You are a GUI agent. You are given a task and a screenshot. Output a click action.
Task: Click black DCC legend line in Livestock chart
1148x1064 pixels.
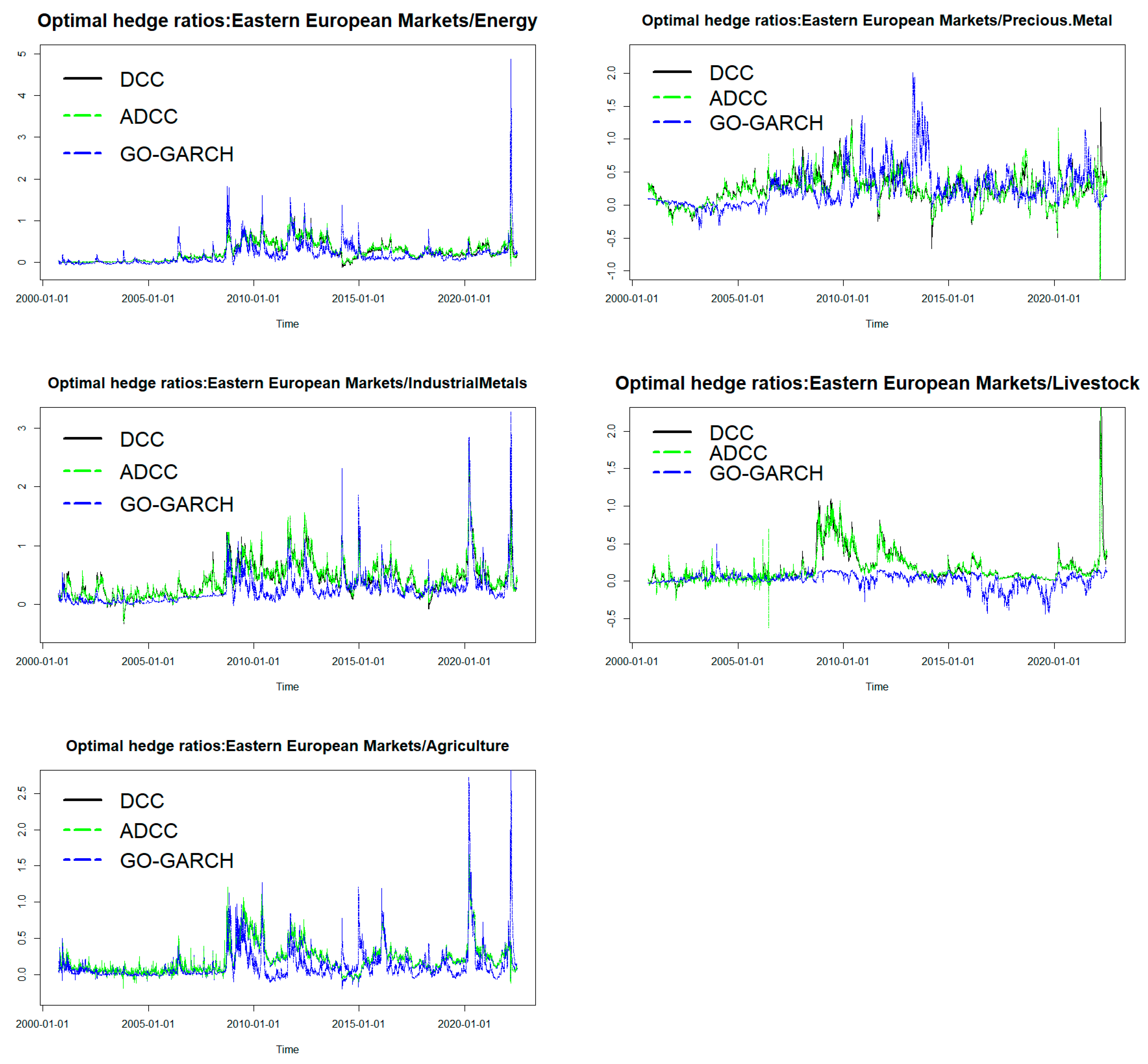pyautogui.click(x=672, y=432)
